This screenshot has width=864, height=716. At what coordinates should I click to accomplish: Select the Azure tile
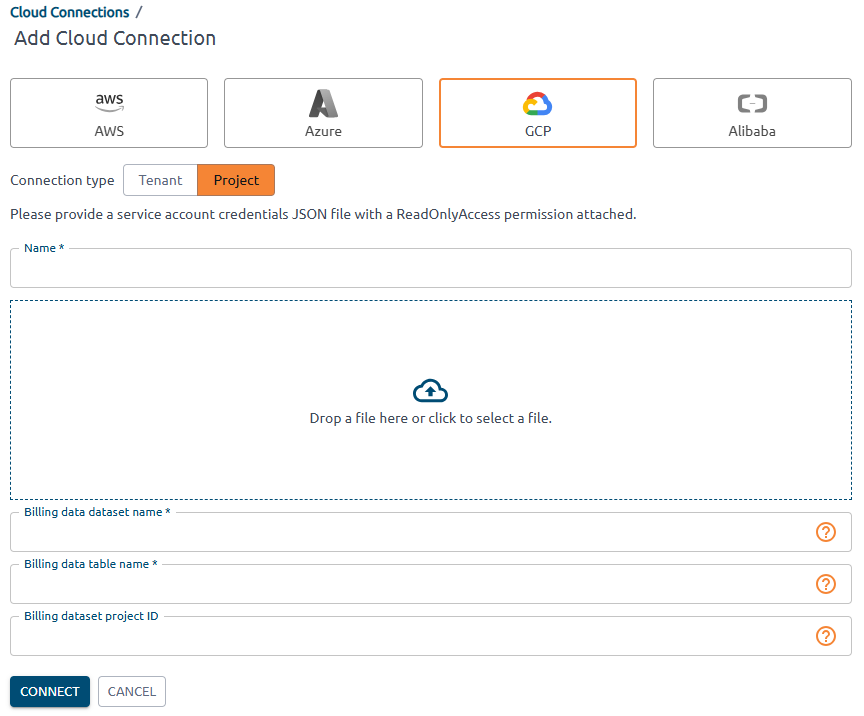pos(322,113)
